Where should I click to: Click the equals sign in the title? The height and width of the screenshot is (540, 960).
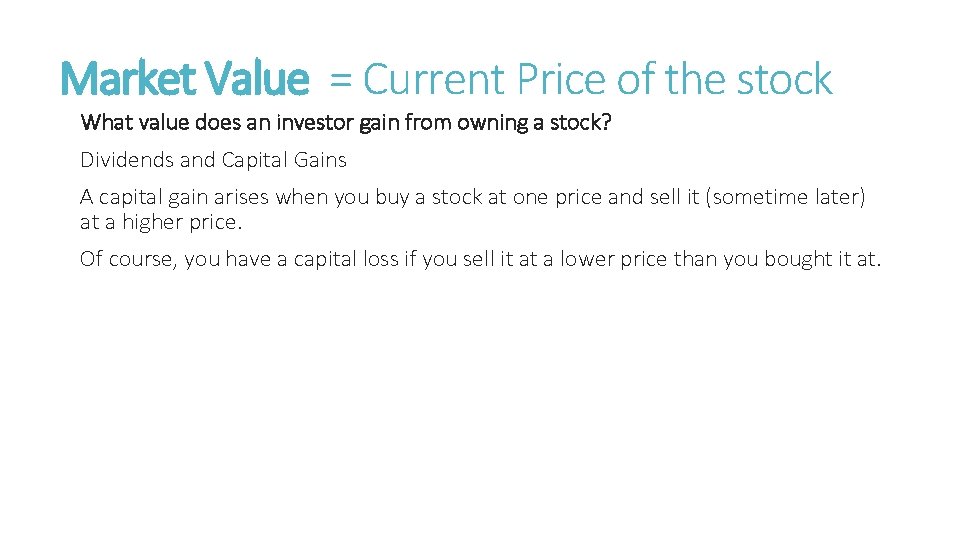pos(340,80)
